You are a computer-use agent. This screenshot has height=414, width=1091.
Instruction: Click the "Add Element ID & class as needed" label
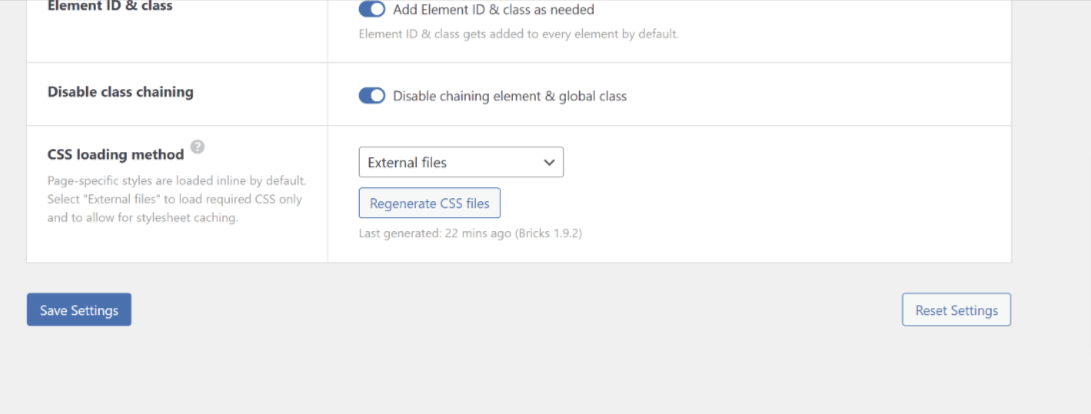pos(493,10)
